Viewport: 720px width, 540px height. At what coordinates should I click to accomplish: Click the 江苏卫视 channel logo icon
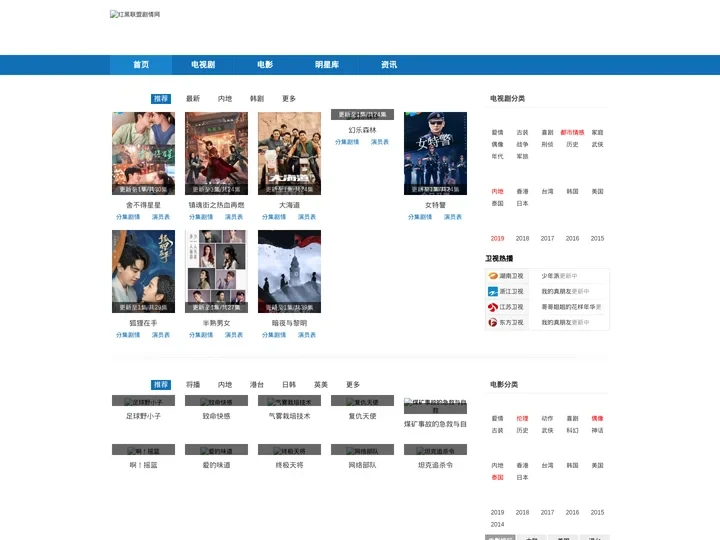click(x=493, y=307)
